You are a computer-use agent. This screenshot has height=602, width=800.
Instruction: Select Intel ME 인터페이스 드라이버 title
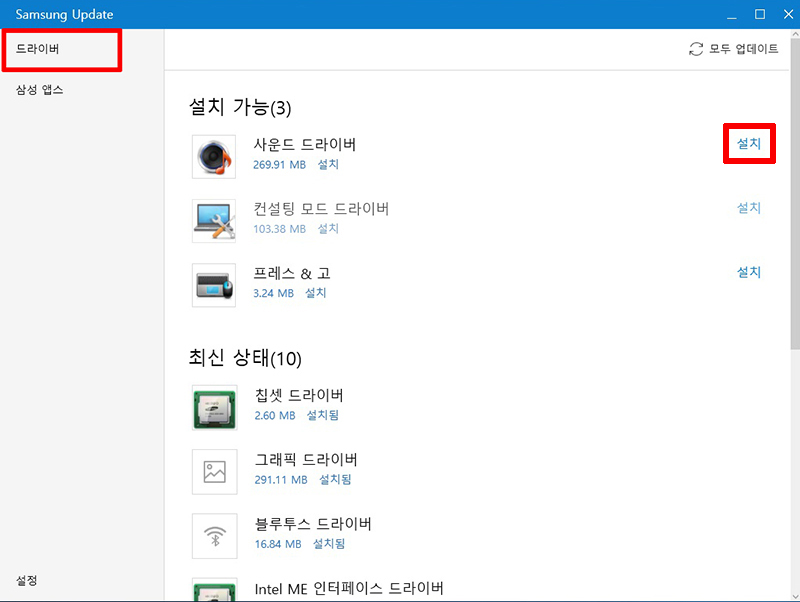point(349,589)
